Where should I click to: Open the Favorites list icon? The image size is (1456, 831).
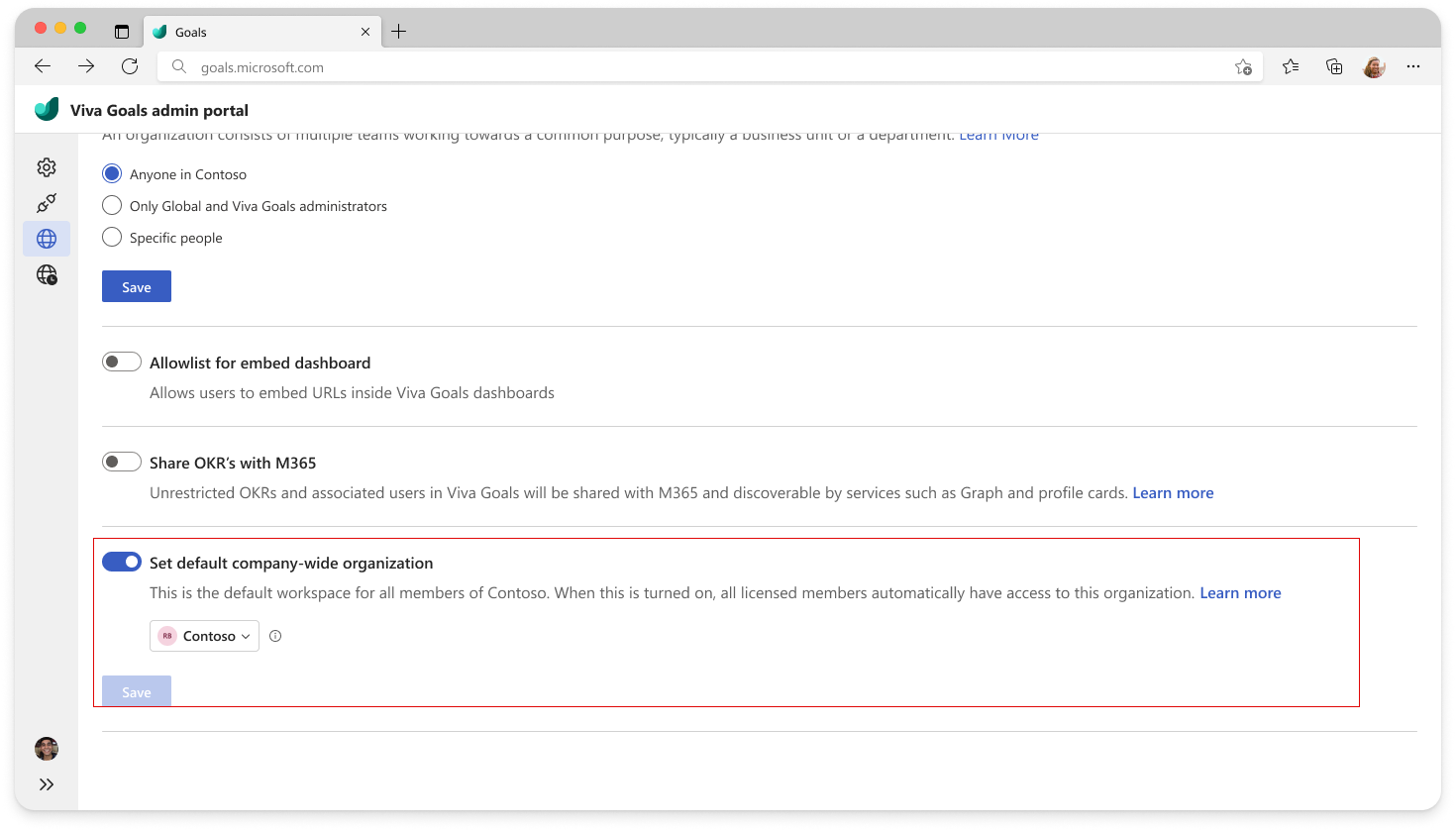click(x=1290, y=66)
